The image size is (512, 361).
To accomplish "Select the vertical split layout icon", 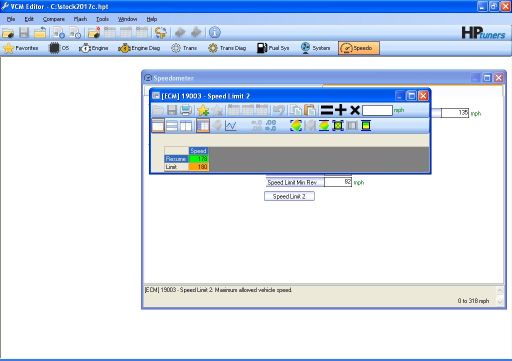I will tap(186, 126).
